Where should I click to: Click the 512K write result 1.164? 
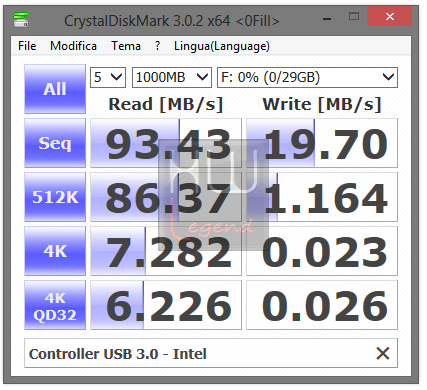[322, 197]
